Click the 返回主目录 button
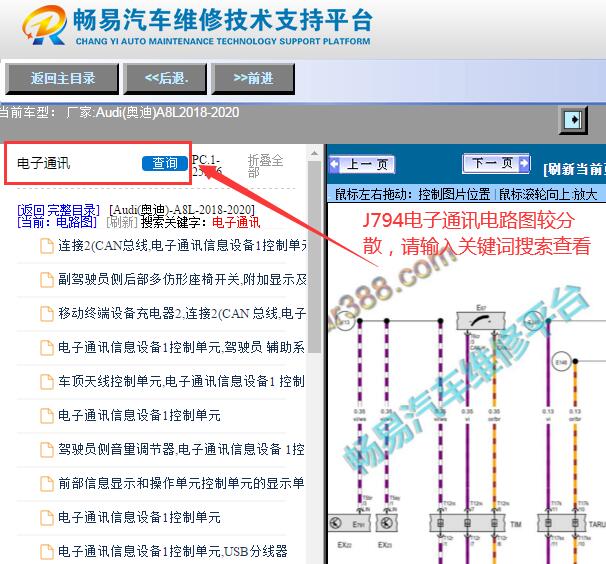 coord(62,78)
